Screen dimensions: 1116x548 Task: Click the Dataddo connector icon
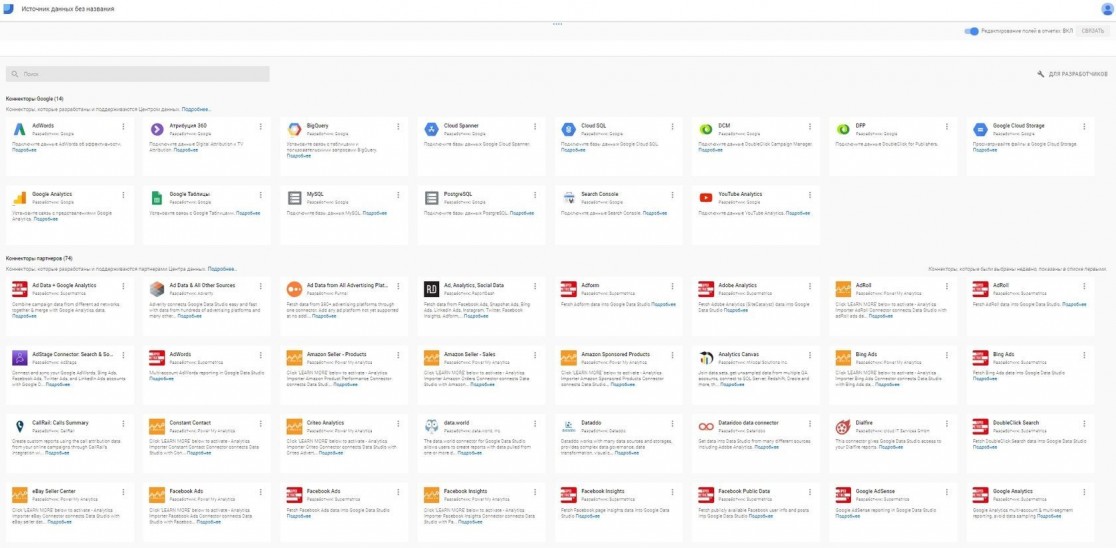pos(568,426)
